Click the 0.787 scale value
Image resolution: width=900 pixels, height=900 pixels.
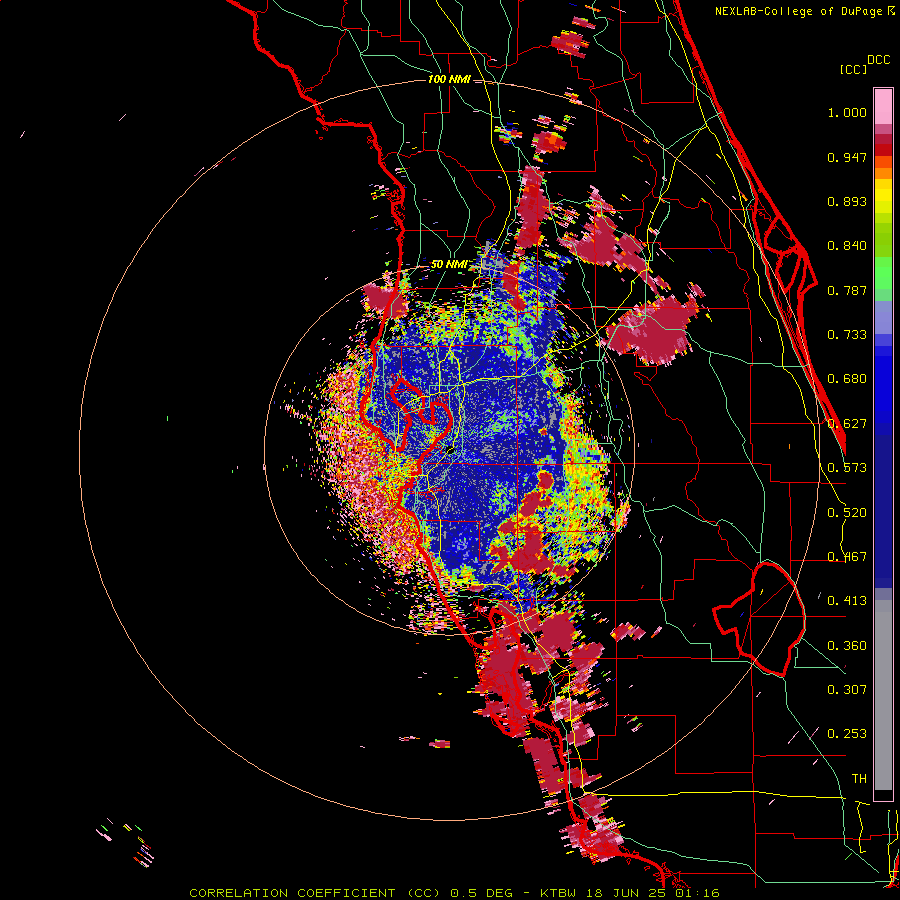(847, 290)
